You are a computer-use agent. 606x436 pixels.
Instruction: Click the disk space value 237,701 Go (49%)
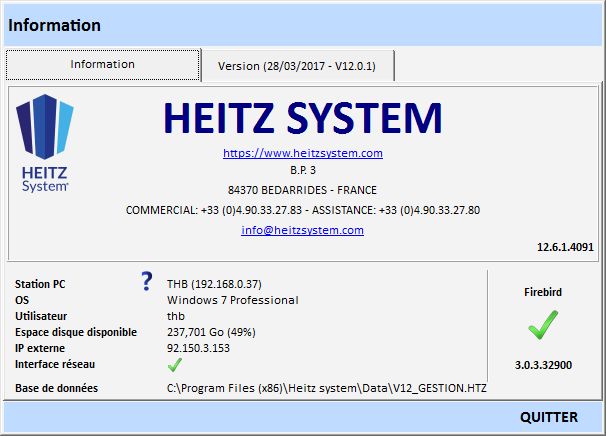(x=211, y=332)
